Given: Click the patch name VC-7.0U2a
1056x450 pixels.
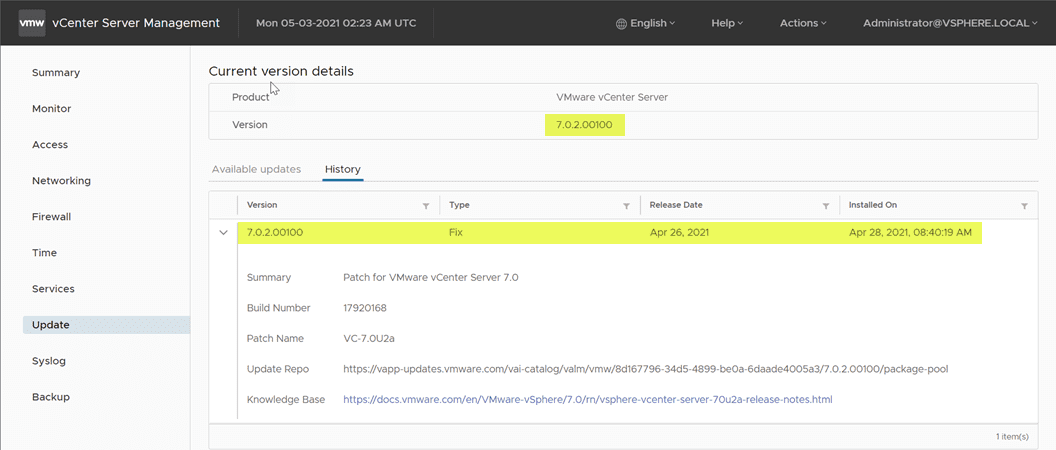Looking at the screenshot, I should [x=368, y=338].
